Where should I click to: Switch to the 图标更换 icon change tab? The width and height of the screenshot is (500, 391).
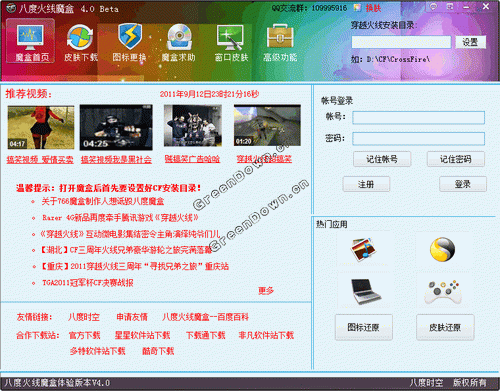click(x=129, y=43)
